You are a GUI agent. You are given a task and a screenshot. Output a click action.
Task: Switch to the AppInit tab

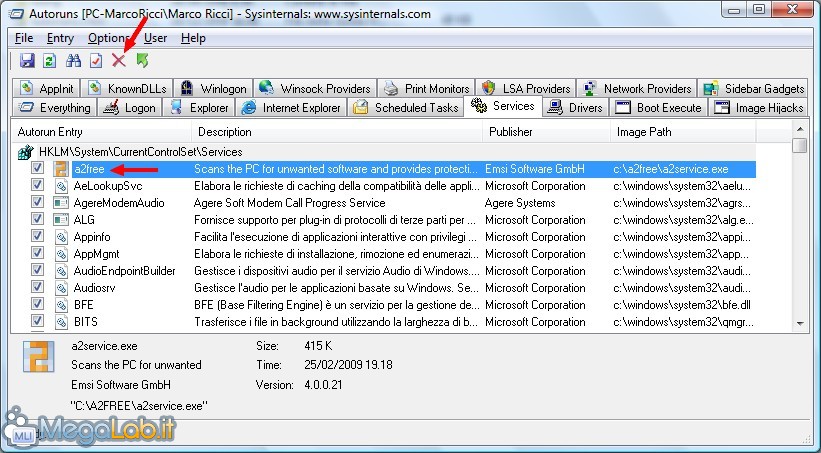[x=47, y=89]
